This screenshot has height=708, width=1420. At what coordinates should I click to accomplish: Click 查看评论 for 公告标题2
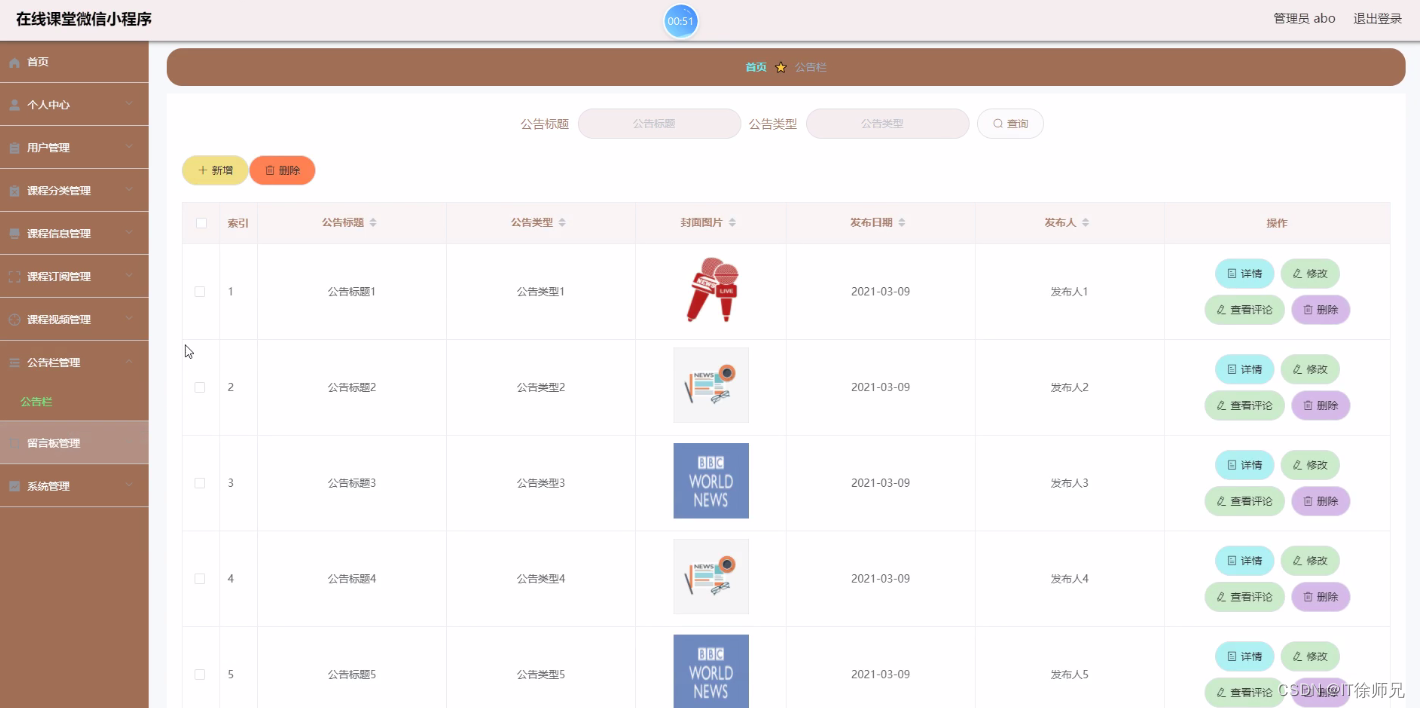[x=1244, y=406]
